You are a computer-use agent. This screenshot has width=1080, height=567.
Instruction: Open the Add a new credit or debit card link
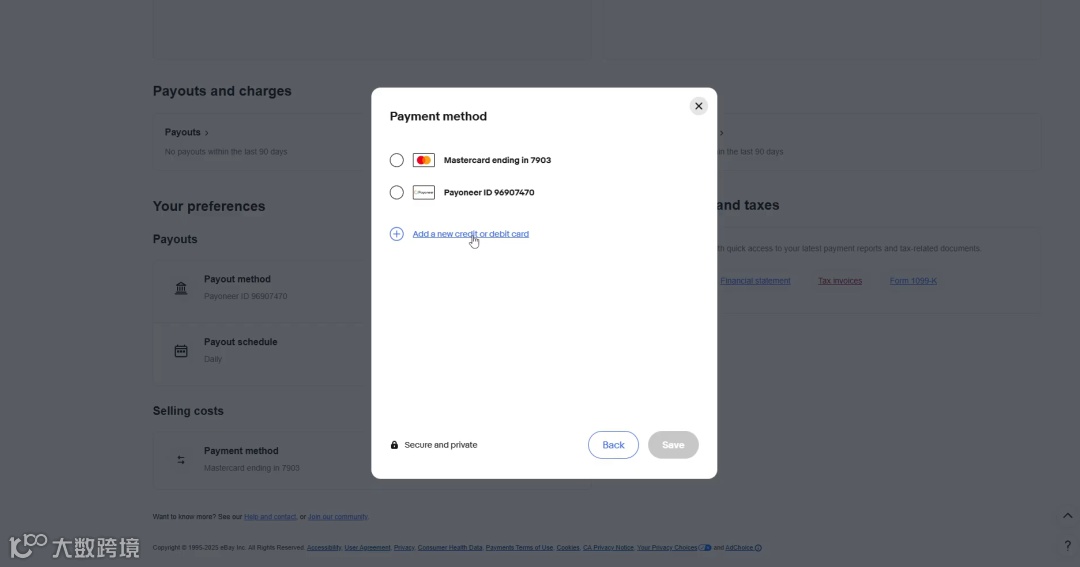471,234
